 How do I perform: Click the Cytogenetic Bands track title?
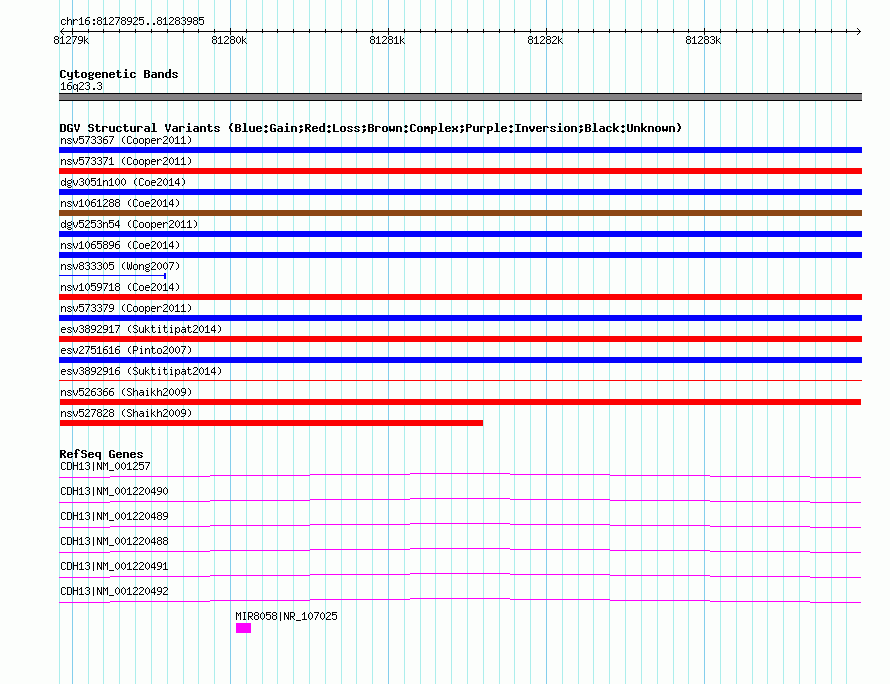tap(119, 74)
